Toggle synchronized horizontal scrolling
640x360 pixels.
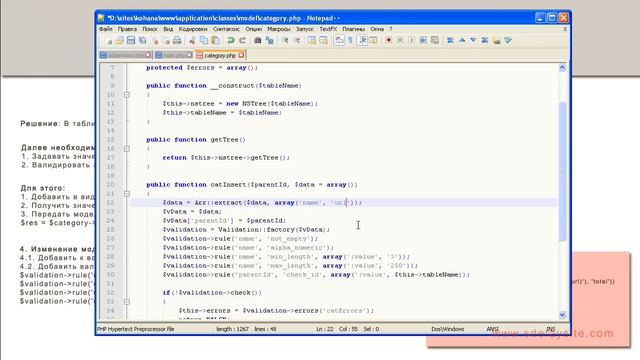(x=323, y=40)
